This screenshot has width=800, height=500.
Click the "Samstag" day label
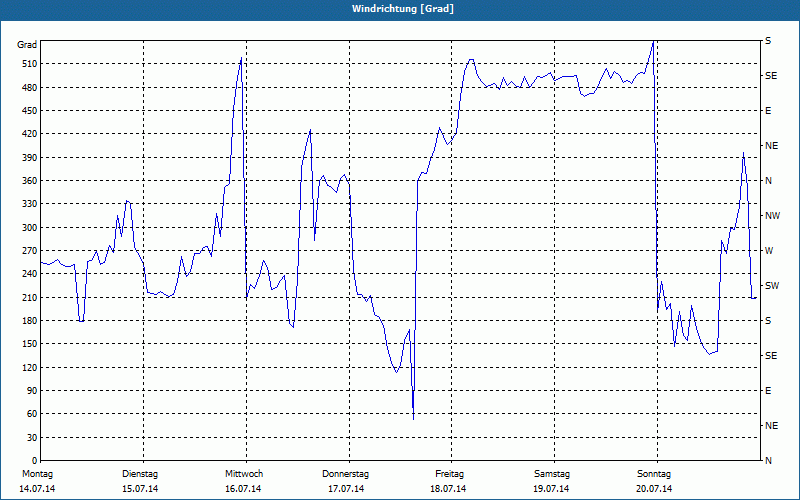coord(552,474)
